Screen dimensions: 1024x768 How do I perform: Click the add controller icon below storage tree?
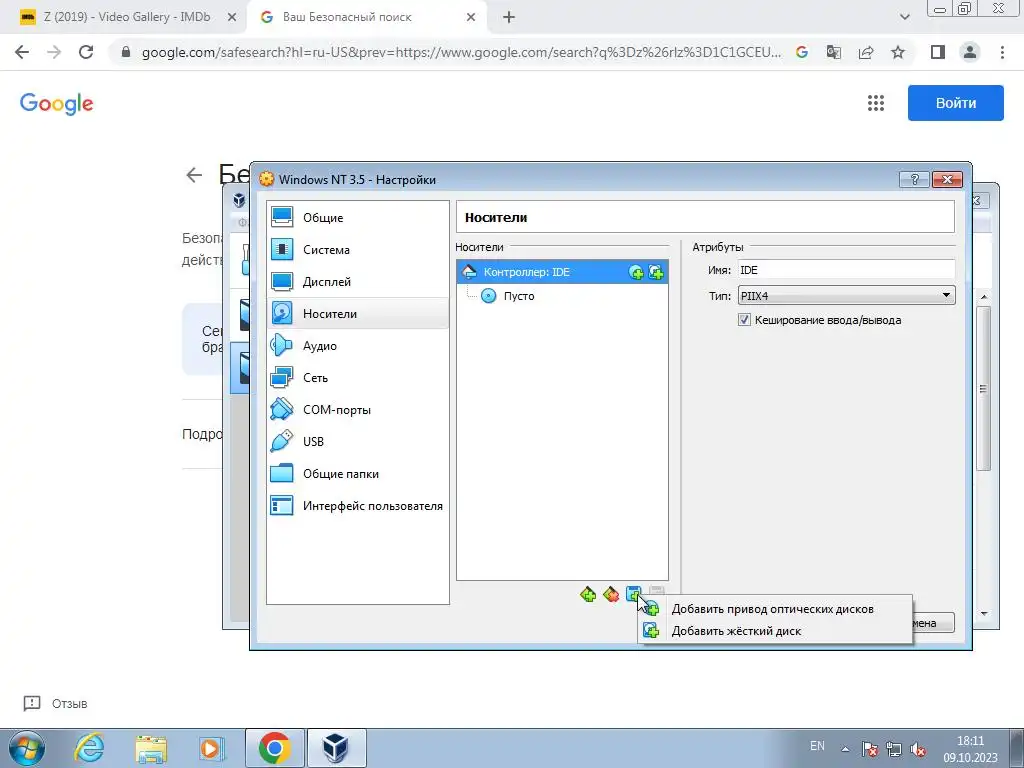[x=588, y=594]
